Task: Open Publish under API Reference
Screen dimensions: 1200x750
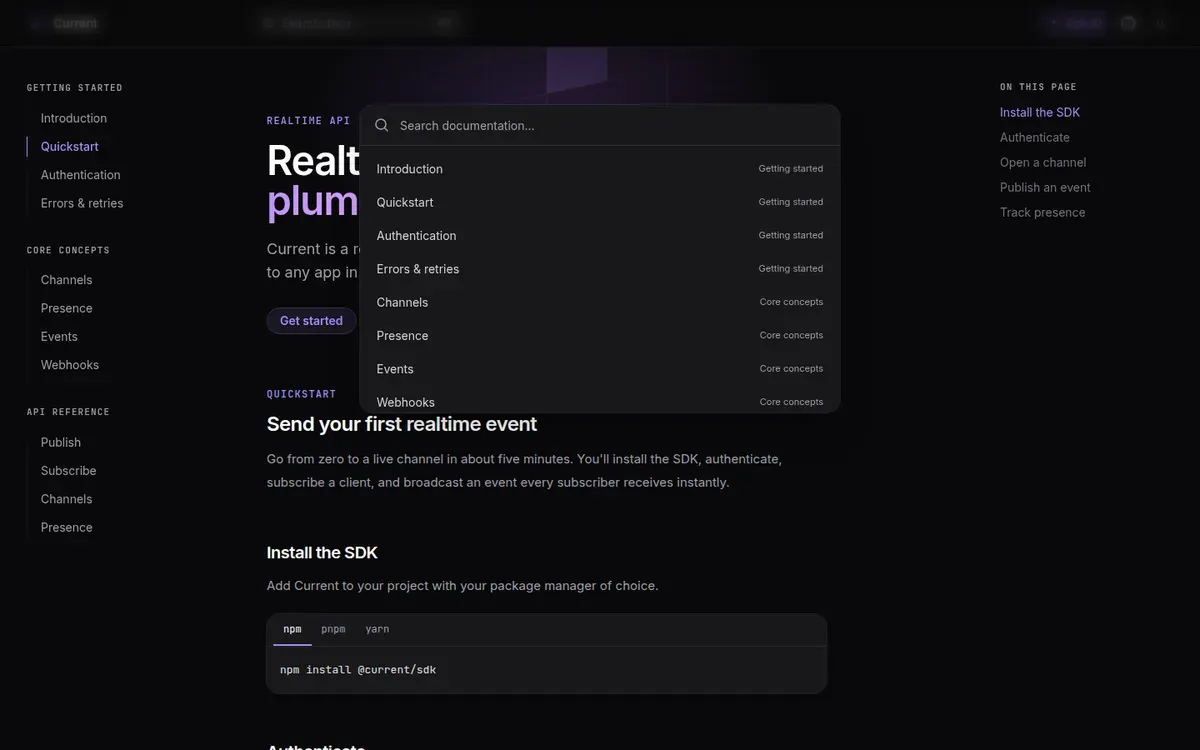Action: (x=61, y=442)
